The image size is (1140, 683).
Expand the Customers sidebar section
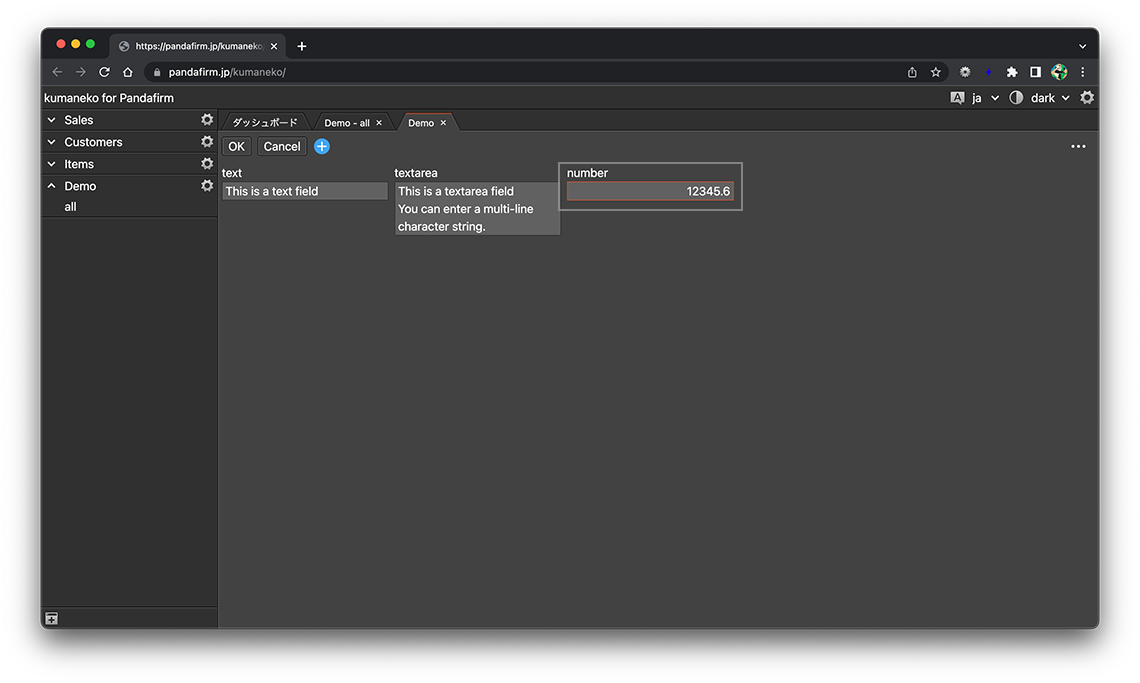[x=52, y=142]
